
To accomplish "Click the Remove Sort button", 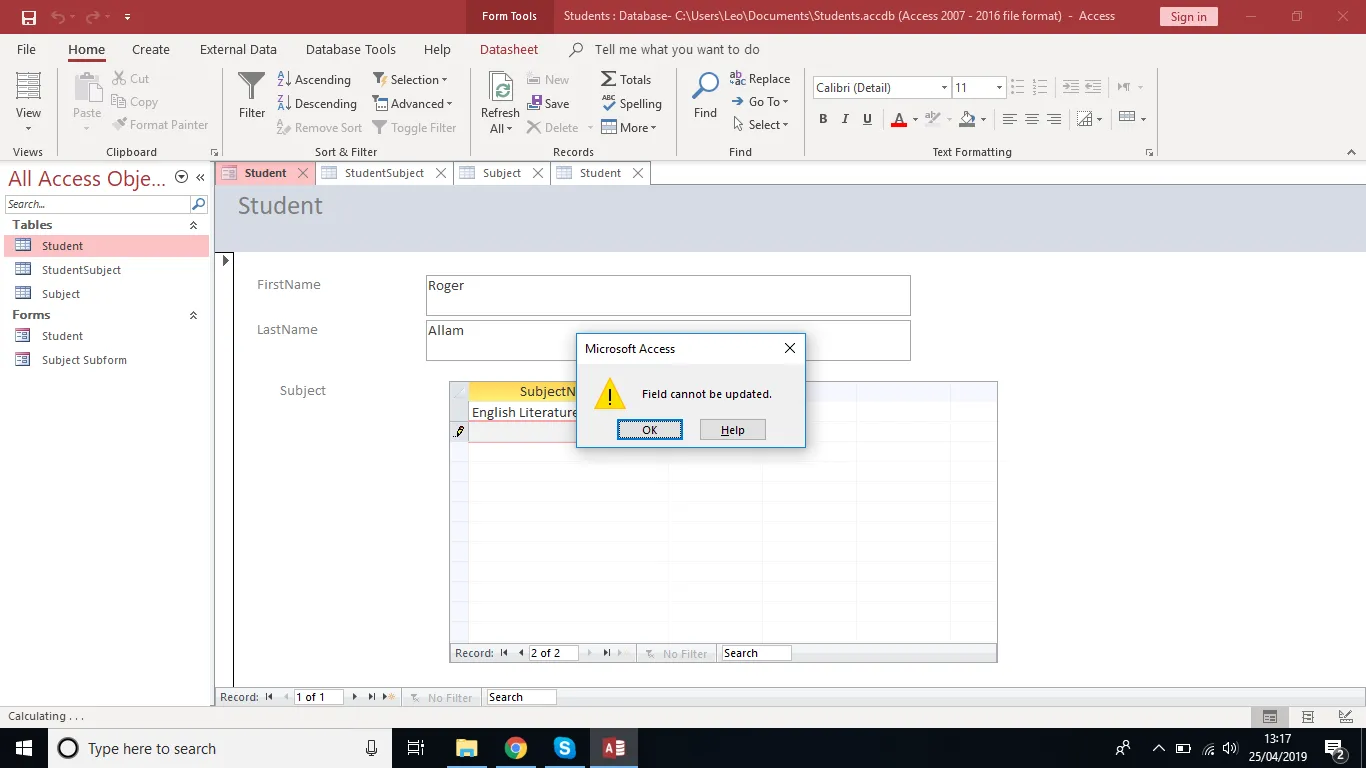I will 318,128.
